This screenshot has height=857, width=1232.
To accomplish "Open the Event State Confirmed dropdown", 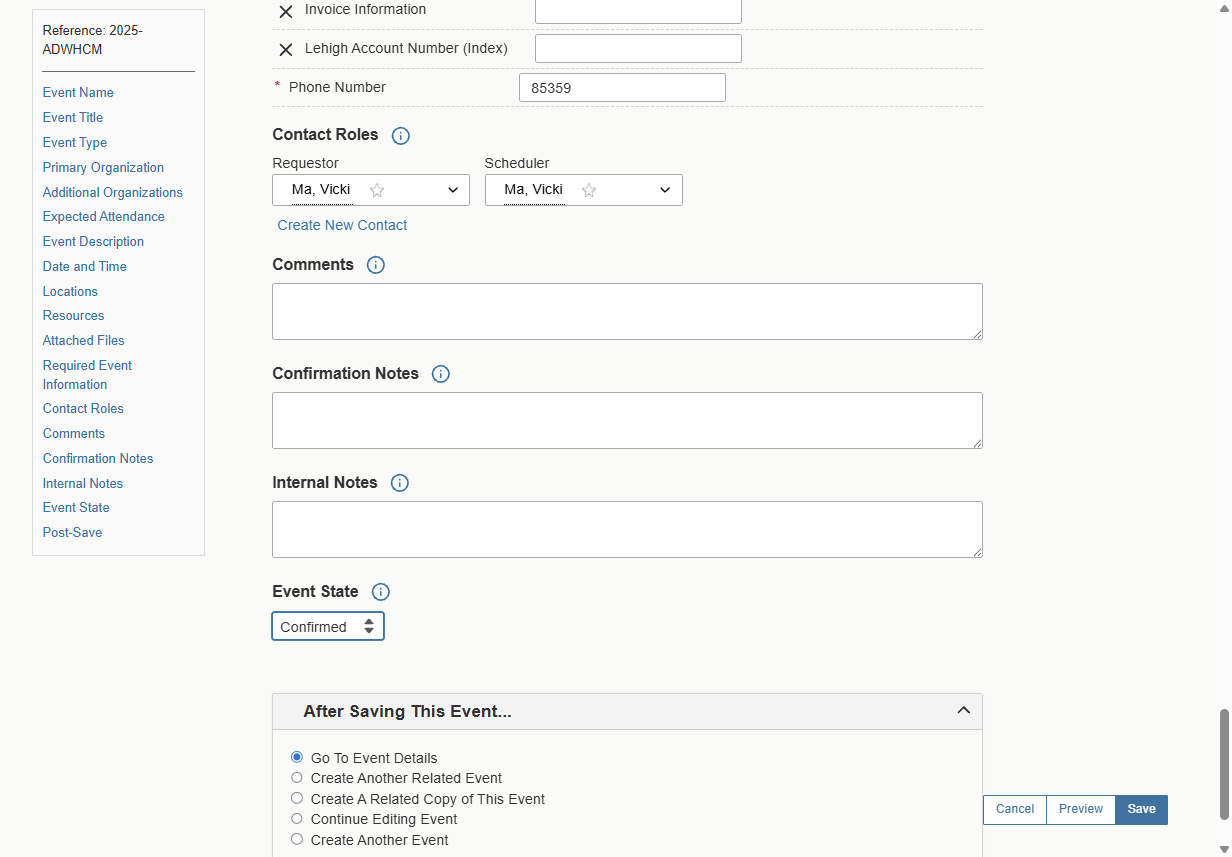I will [328, 627].
